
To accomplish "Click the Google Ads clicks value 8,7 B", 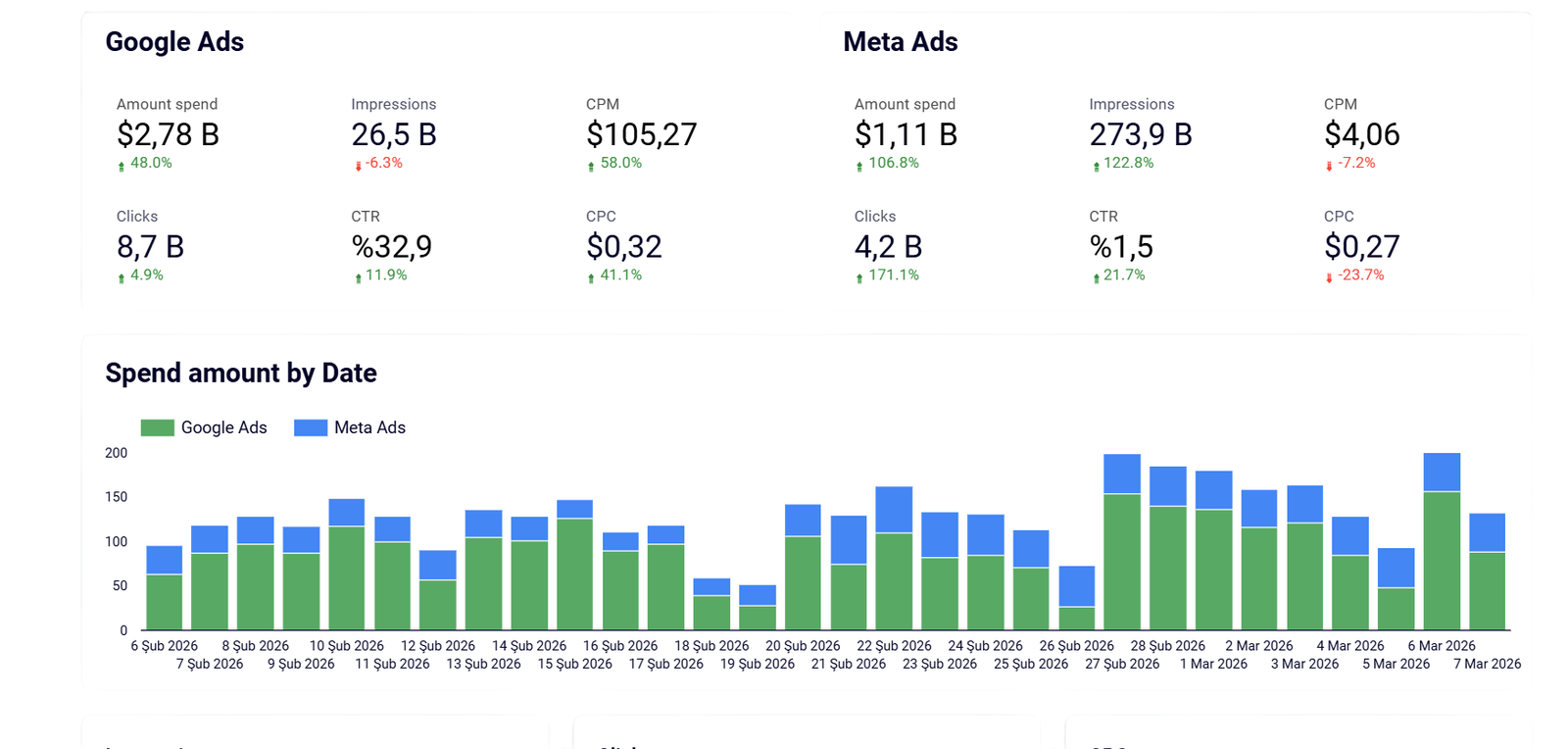I will 150,247.
